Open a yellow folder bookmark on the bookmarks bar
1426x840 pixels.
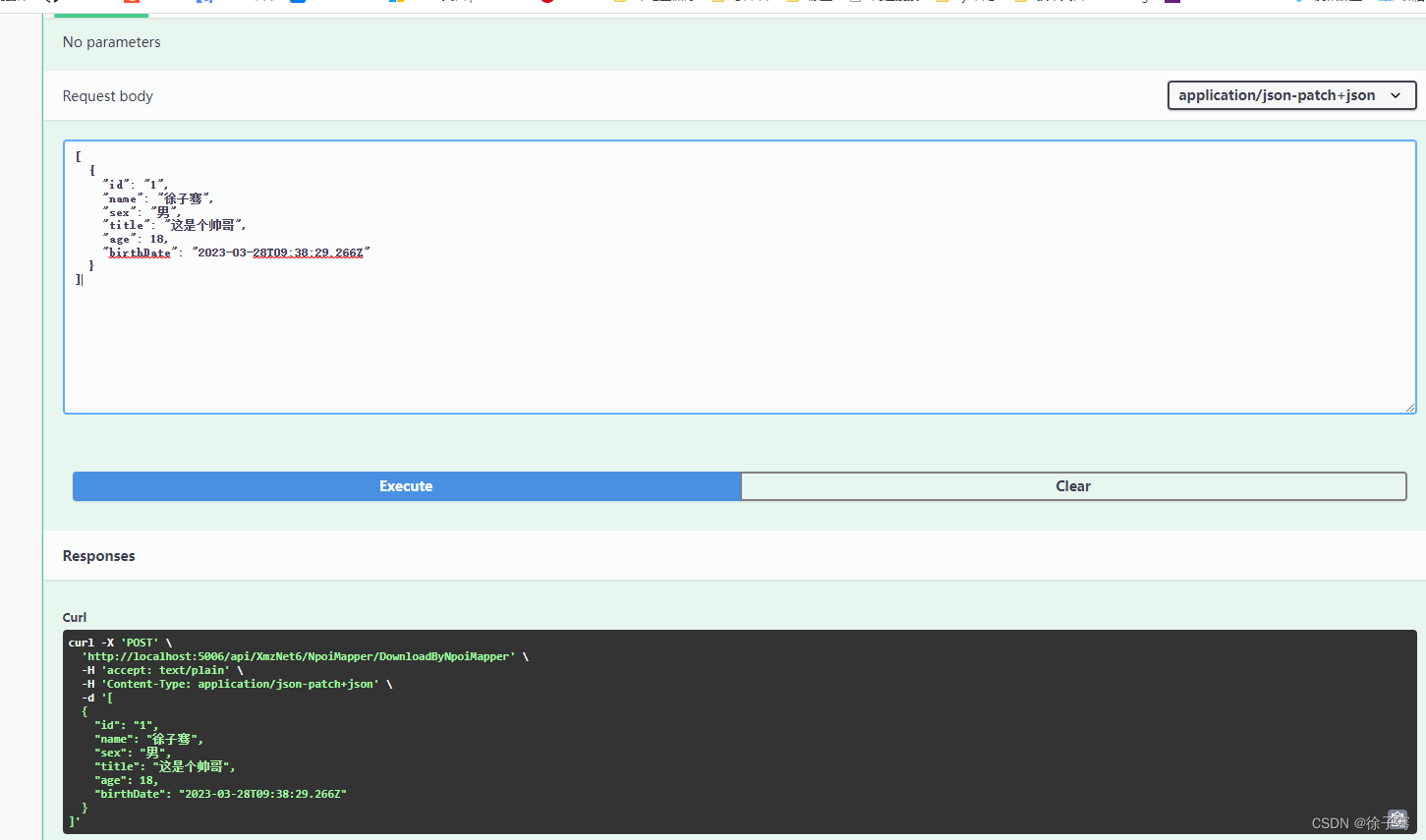[619, 4]
